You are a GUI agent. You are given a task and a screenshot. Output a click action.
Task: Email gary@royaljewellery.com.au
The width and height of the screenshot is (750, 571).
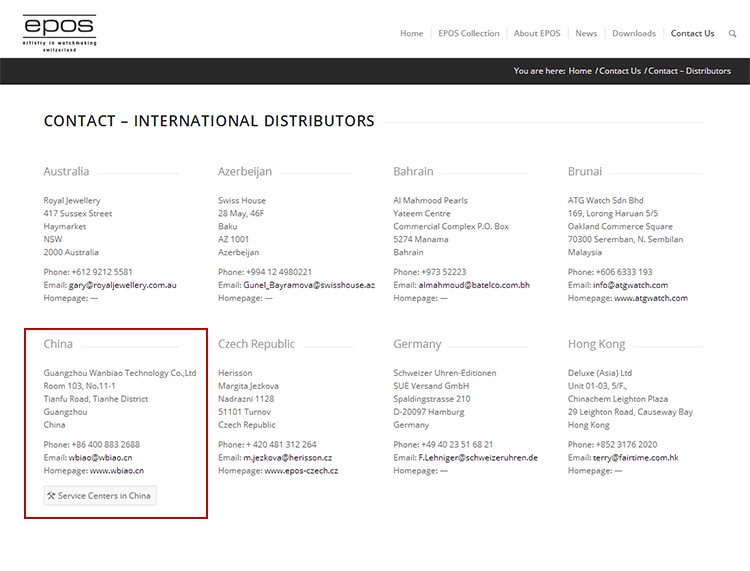[x=123, y=285]
